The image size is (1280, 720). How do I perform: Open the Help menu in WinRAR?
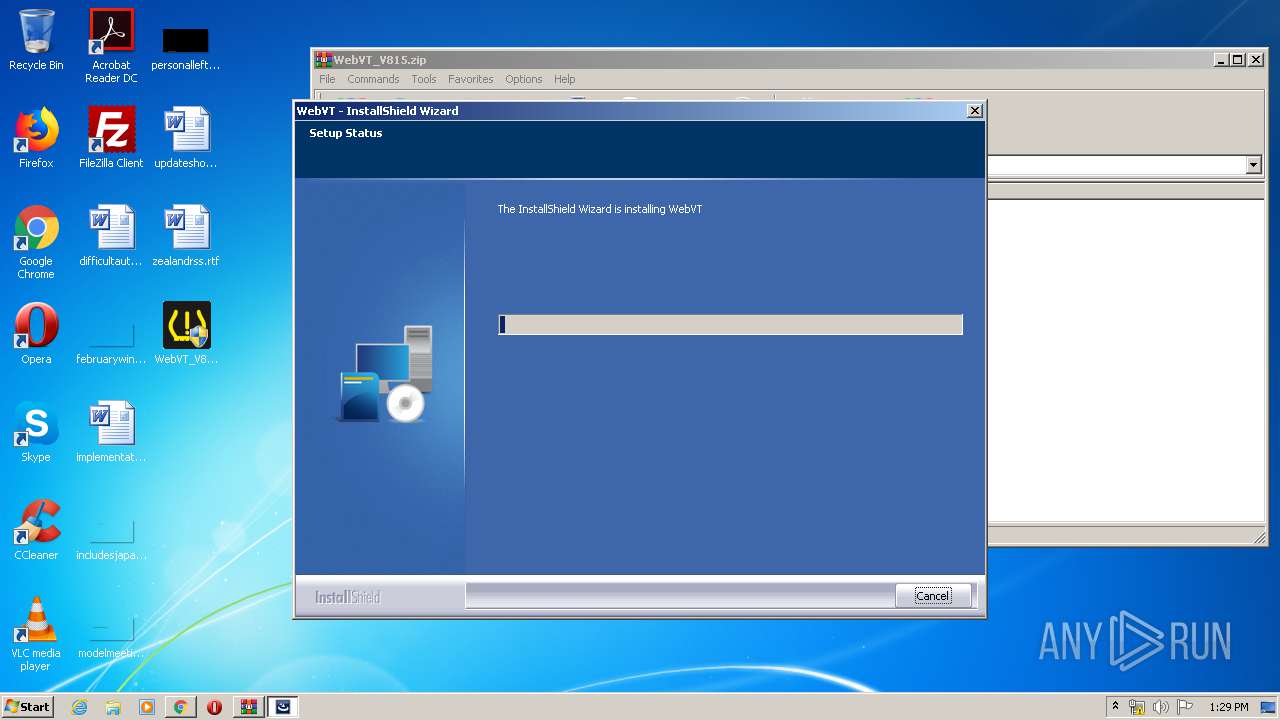pos(564,79)
